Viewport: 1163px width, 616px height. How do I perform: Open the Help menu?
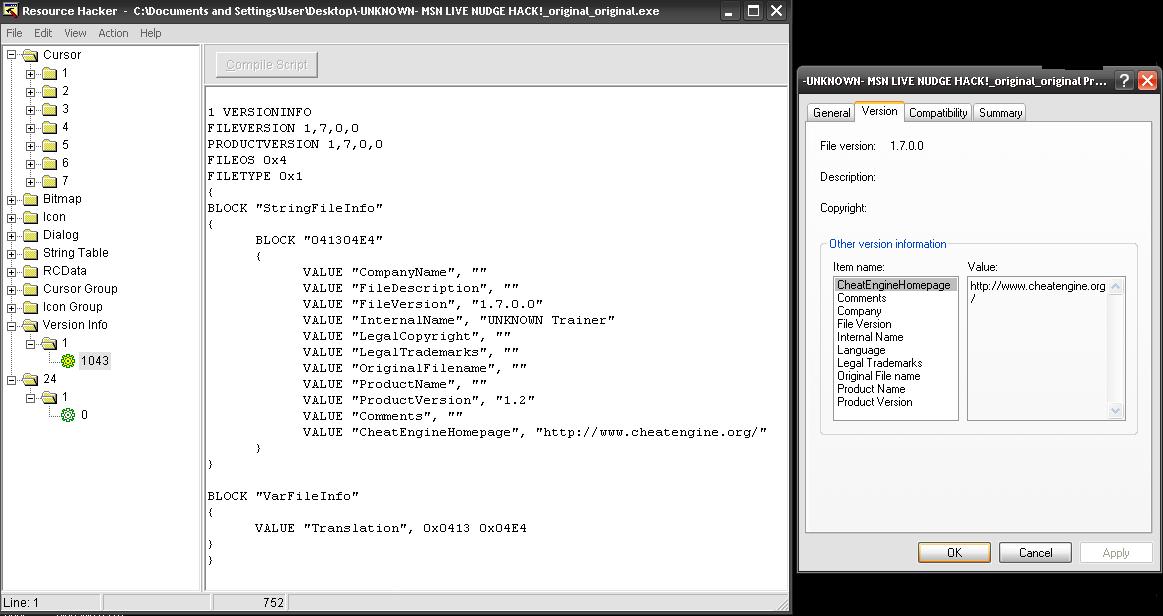[x=151, y=33]
